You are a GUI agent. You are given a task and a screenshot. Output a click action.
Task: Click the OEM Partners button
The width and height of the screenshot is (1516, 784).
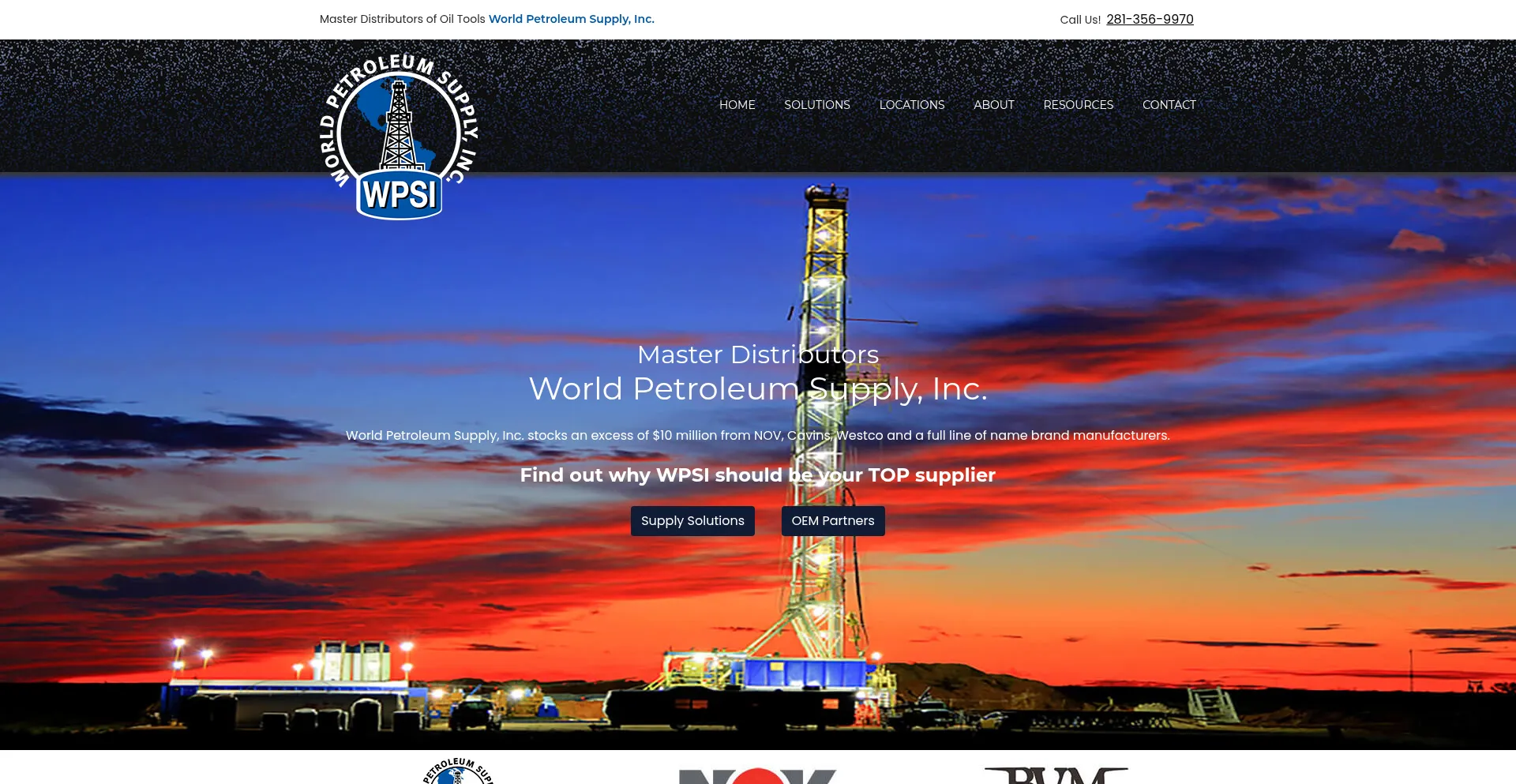pos(833,520)
